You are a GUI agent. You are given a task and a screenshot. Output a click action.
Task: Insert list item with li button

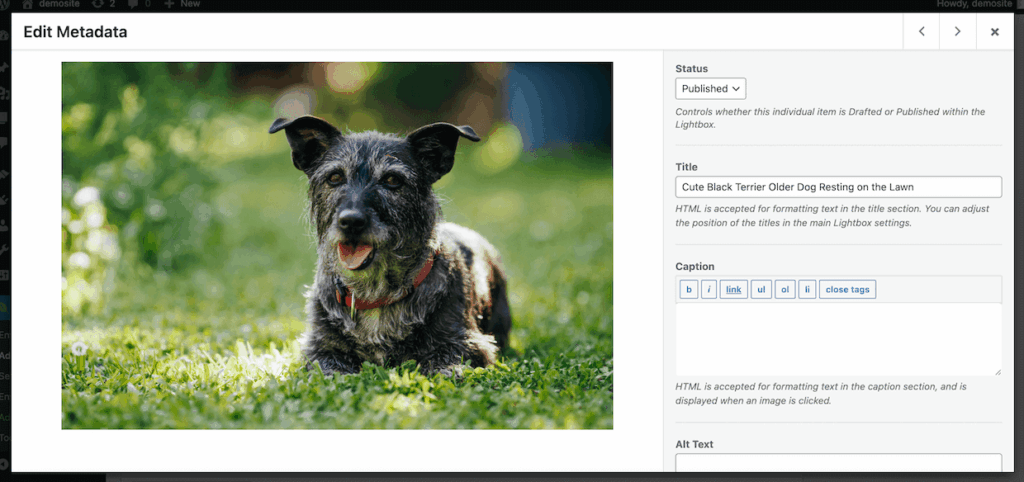coord(807,290)
